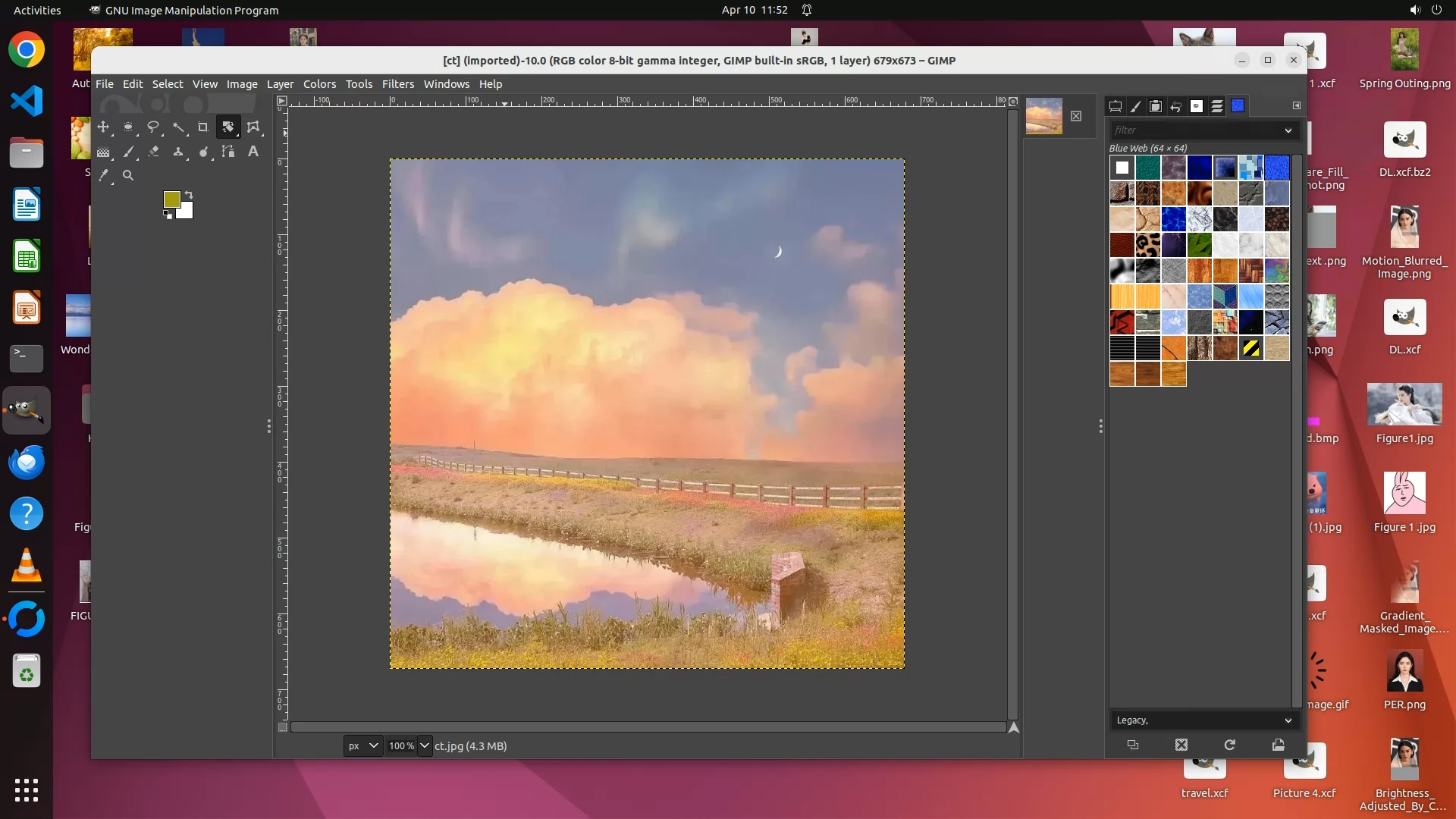Toggle zoom-on-resize button at ruler corner
The width and height of the screenshot is (1456, 819).
pos(1013,101)
